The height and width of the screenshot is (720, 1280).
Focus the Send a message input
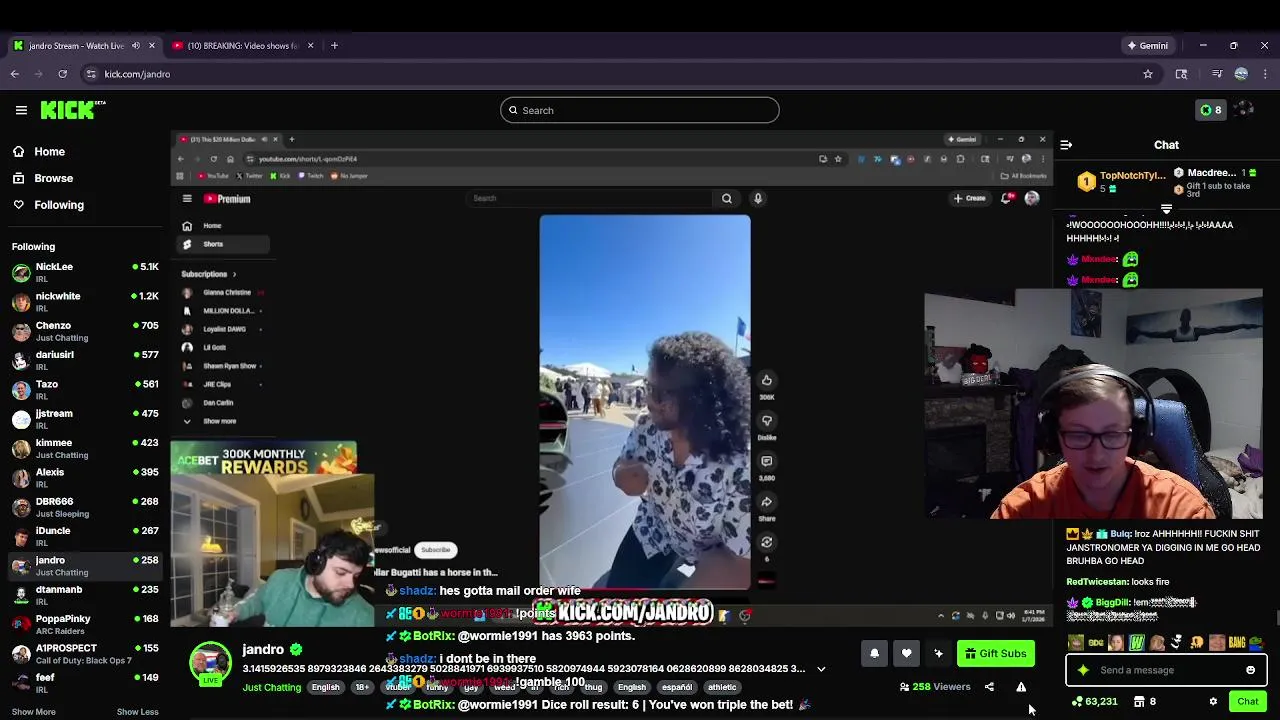pos(1166,670)
